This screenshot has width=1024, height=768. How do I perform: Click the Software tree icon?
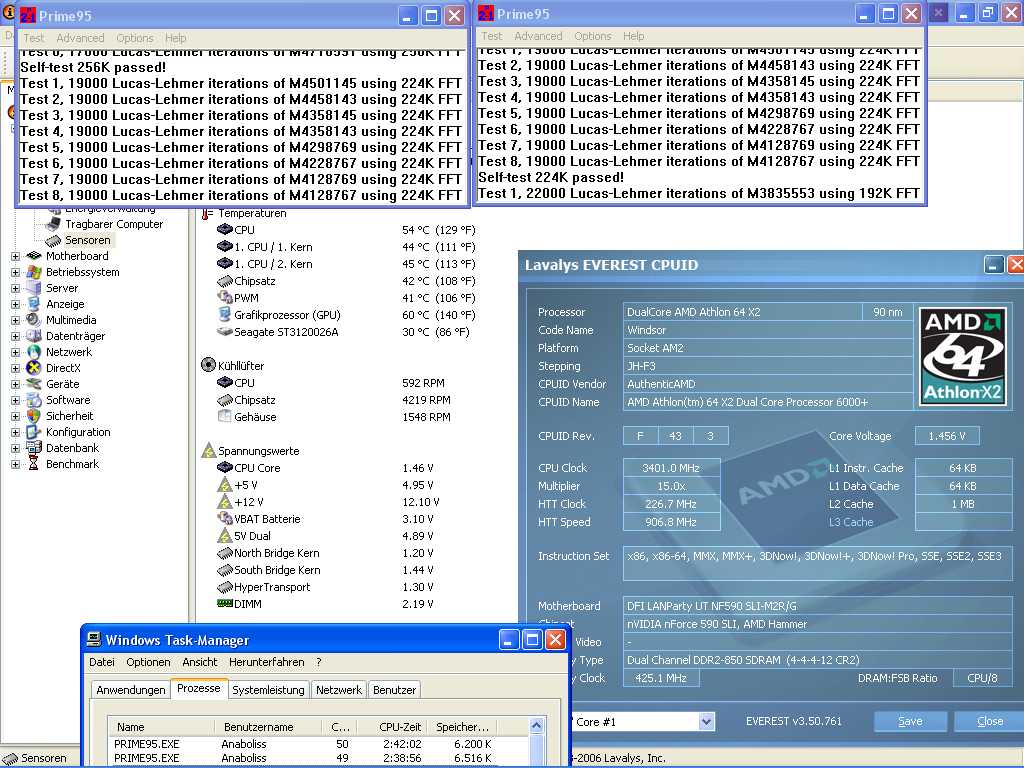pyautogui.click(x=34, y=400)
